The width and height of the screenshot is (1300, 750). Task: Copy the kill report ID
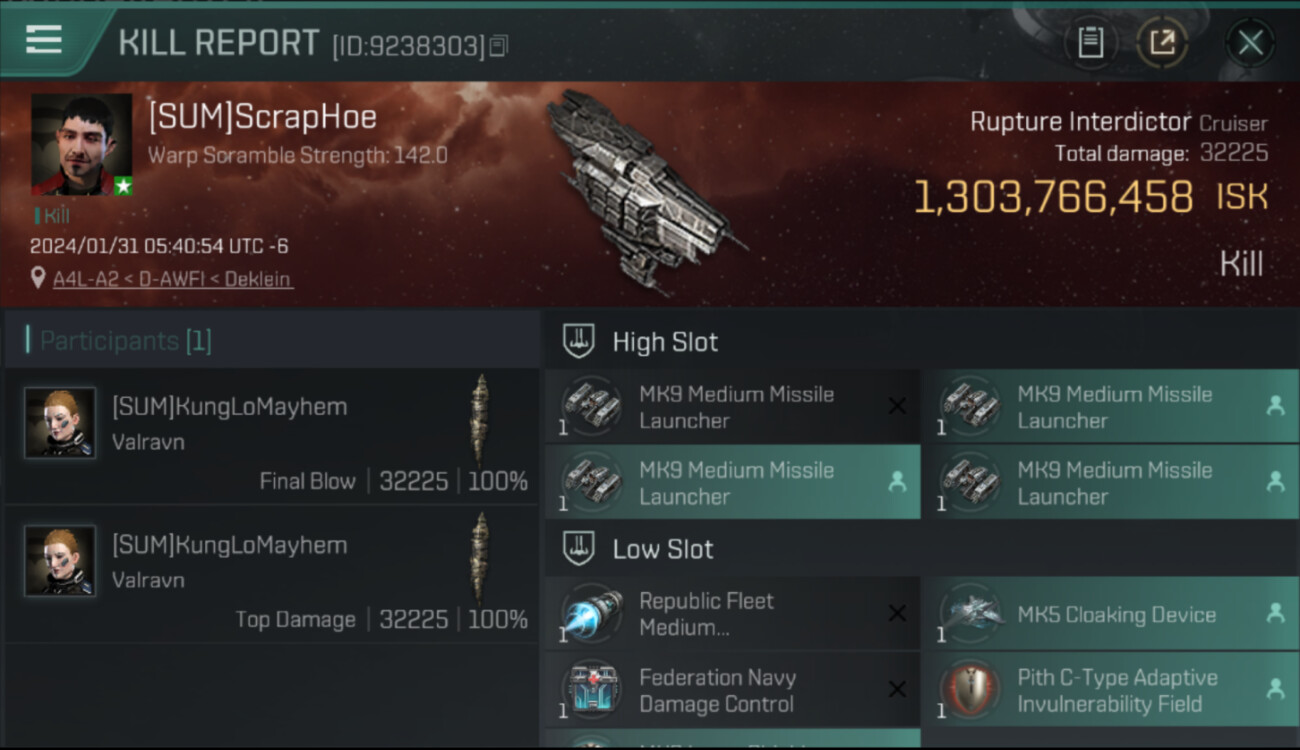point(499,46)
